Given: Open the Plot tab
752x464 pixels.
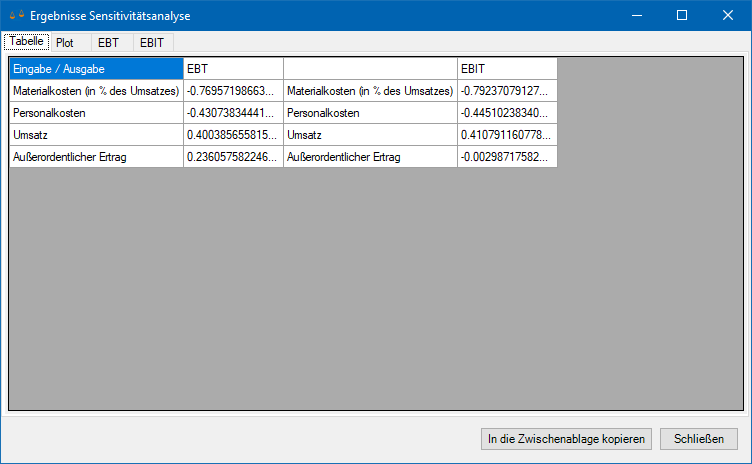Looking at the screenshot, I should click(70, 43).
